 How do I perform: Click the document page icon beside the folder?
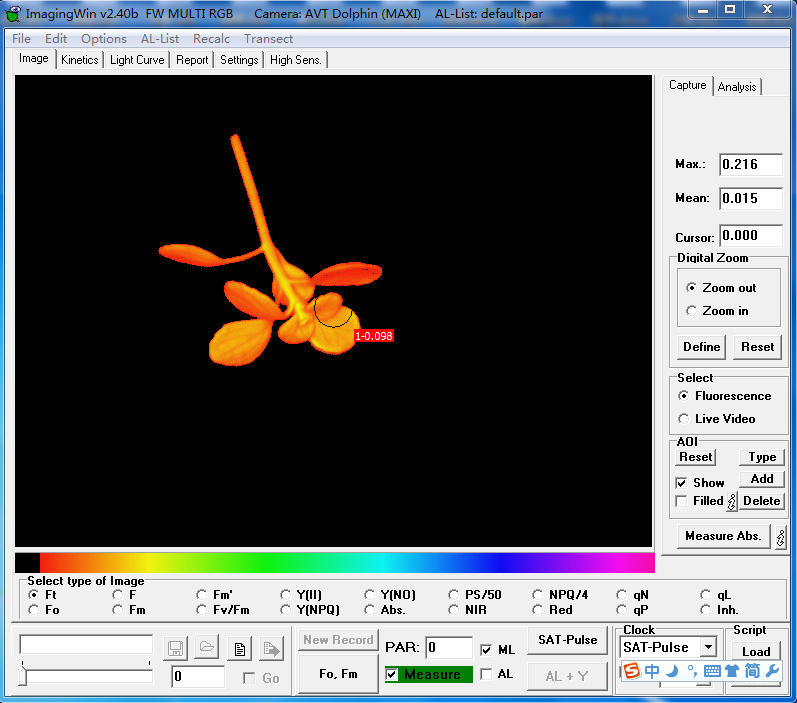click(x=240, y=648)
